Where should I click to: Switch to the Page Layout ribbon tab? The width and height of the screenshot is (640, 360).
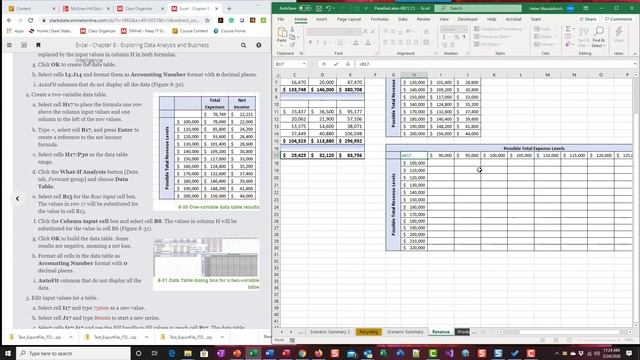[x=349, y=19]
